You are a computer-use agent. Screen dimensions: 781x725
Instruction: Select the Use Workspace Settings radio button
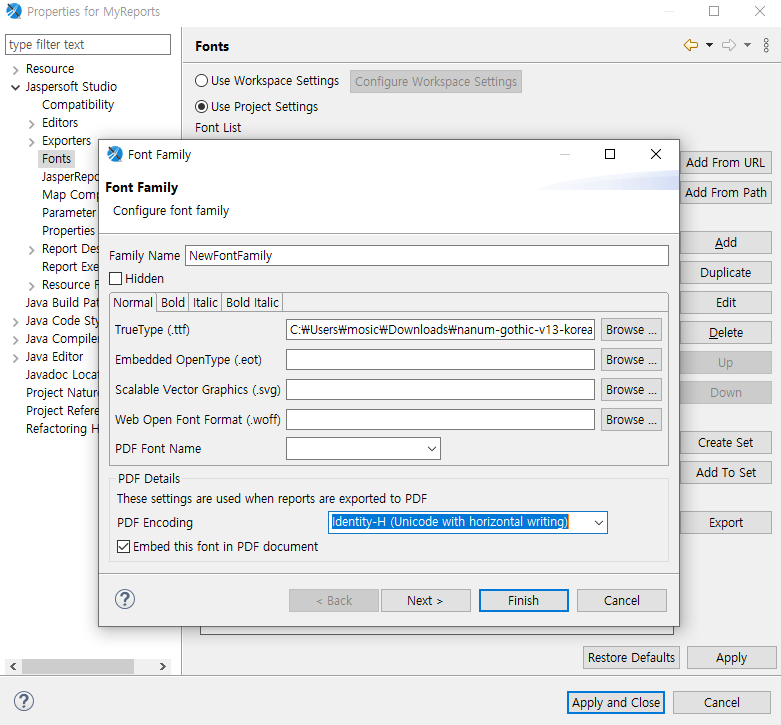[x=201, y=81]
